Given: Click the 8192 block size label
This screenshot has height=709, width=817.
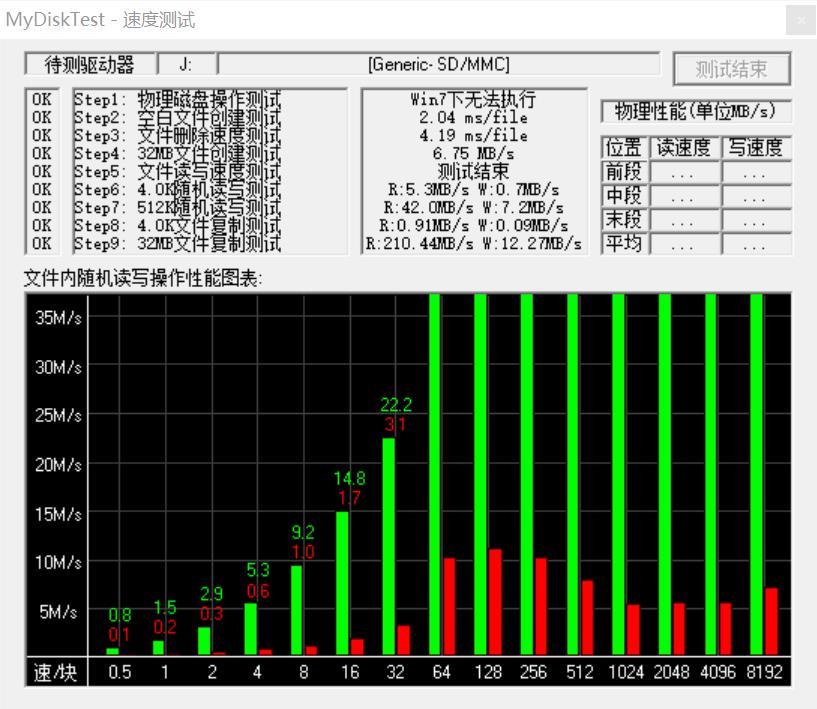Looking at the screenshot, I should coord(764,673).
